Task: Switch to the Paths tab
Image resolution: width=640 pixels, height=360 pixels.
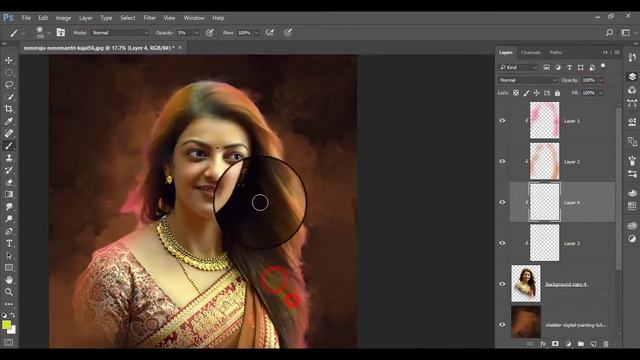Action: (x=556, y=53)
